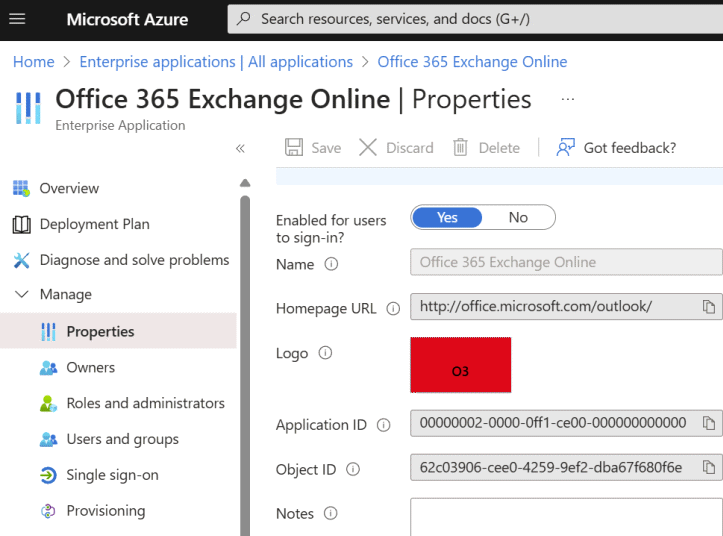Set Enabled for users sign-in to Yes
This screenshot has height=536, width=723.
(x=447, y=217)
